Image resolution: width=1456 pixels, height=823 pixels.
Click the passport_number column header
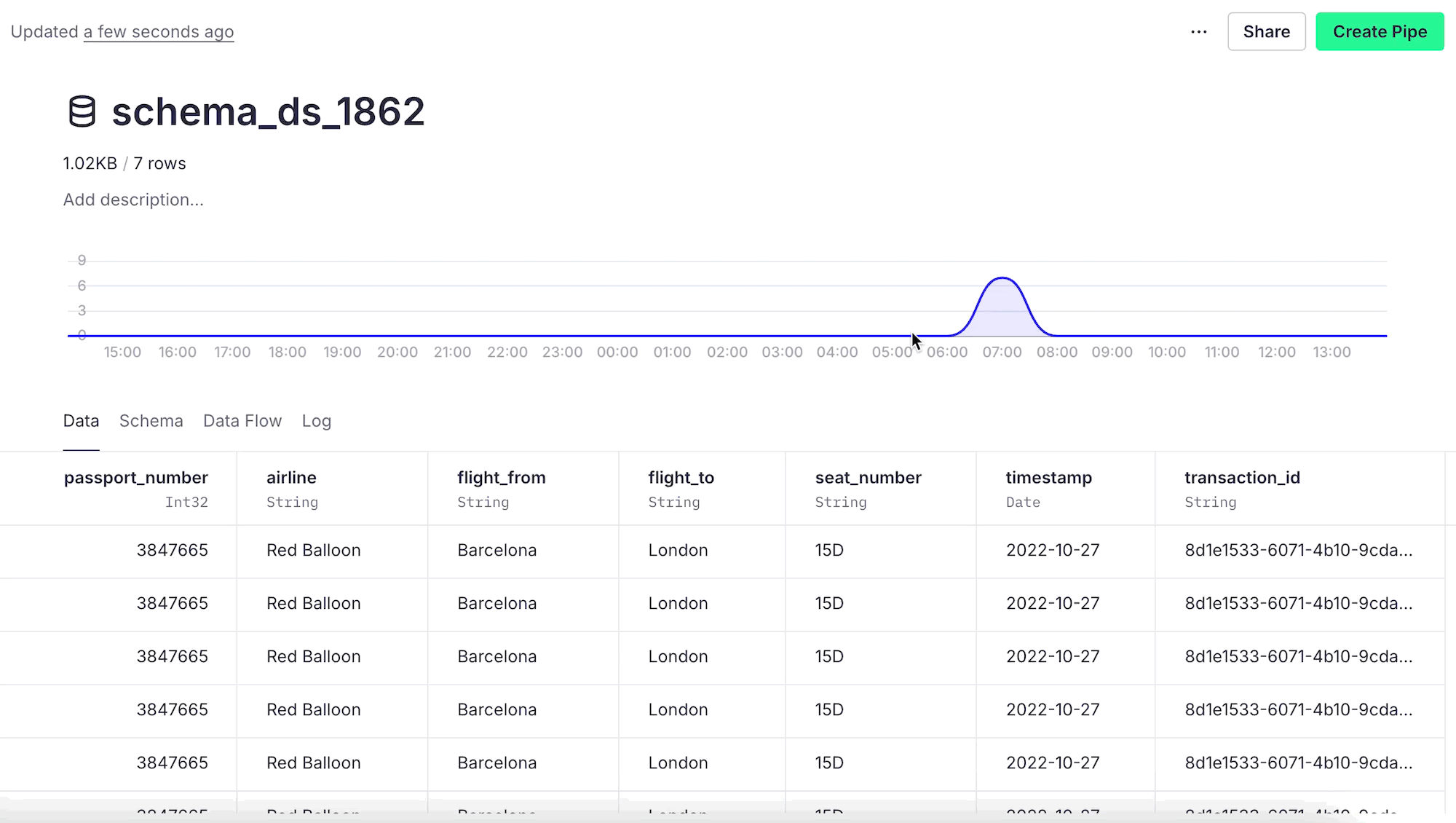pos(135,478)
